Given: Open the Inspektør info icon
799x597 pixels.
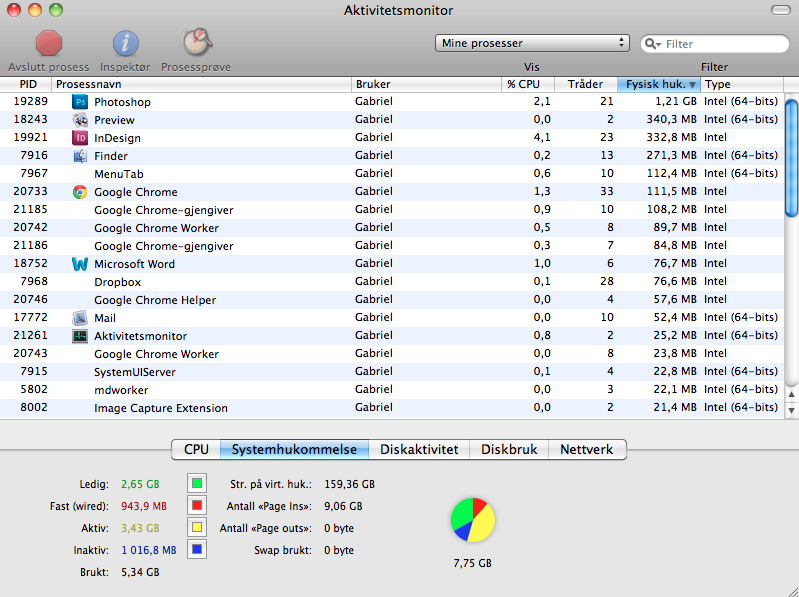Looking at the screenshot, I should [x=125, y=43].
